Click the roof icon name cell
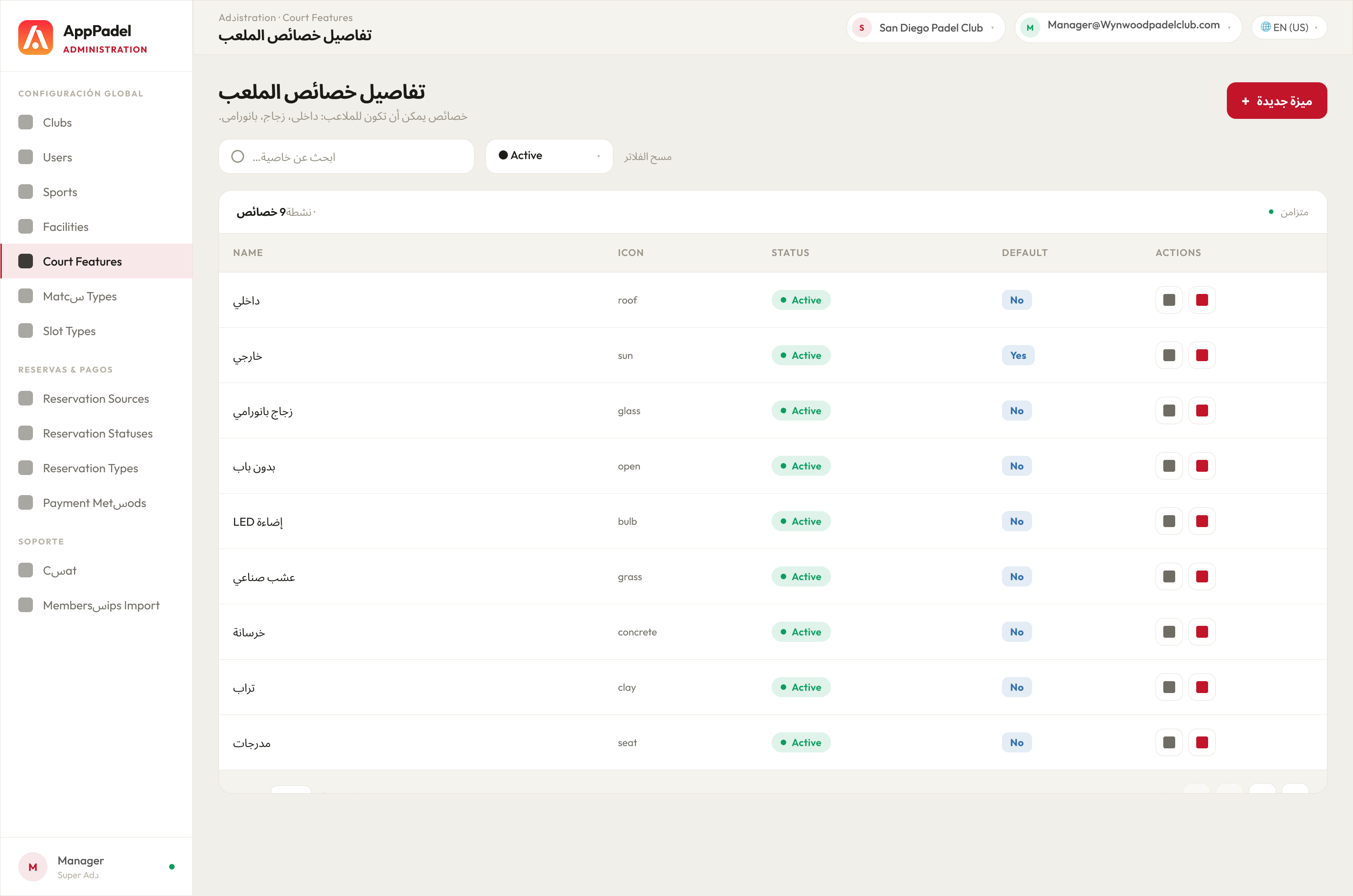Screen dimensions: 1353x896 click(x=627, y=300)
